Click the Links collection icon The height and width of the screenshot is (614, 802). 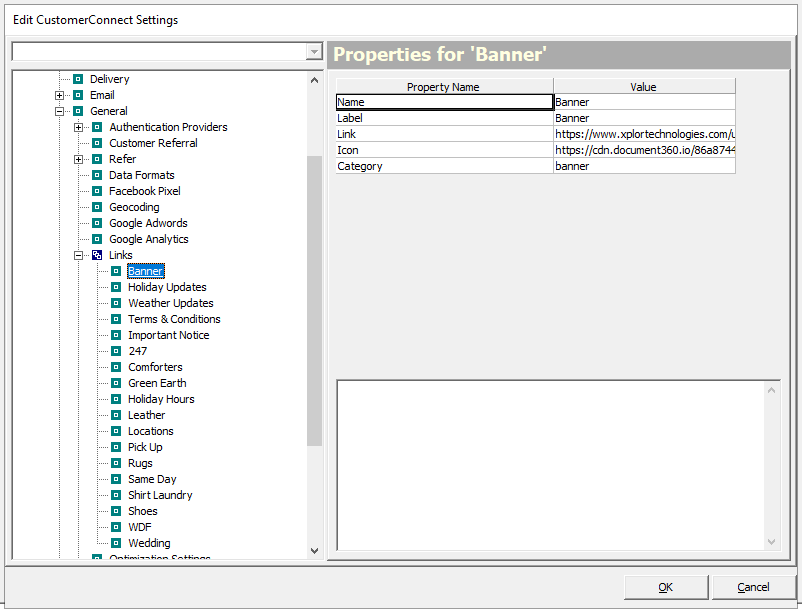click(97, 255)
